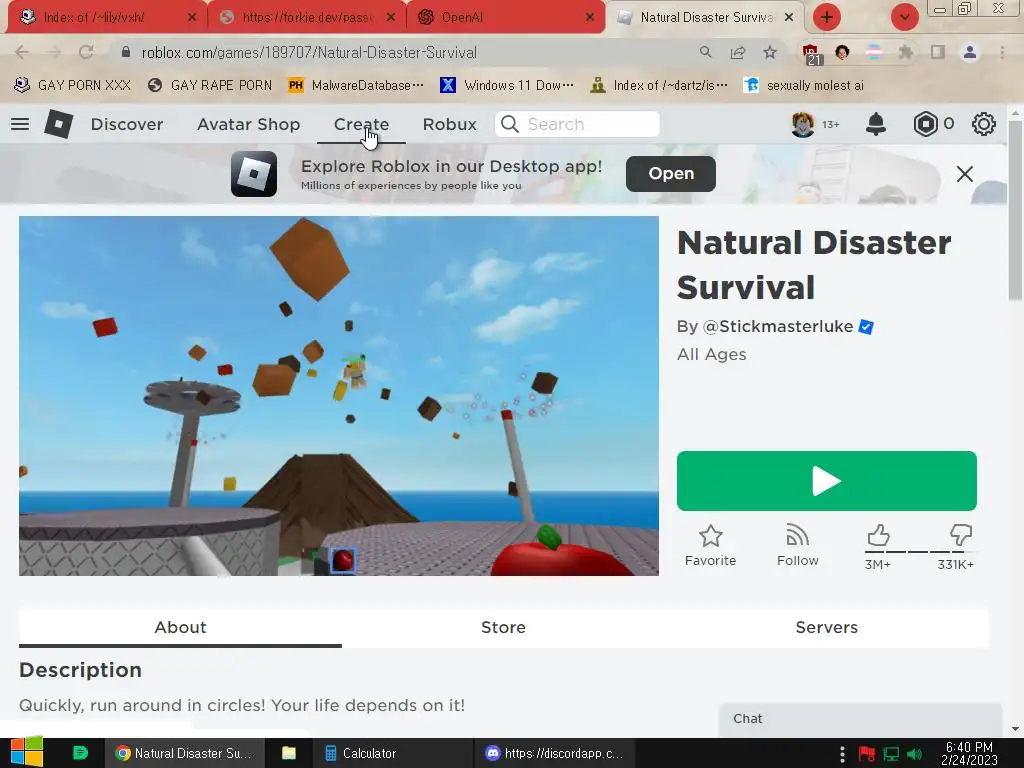
Task: Reload the current page
Action: (86, 52)
